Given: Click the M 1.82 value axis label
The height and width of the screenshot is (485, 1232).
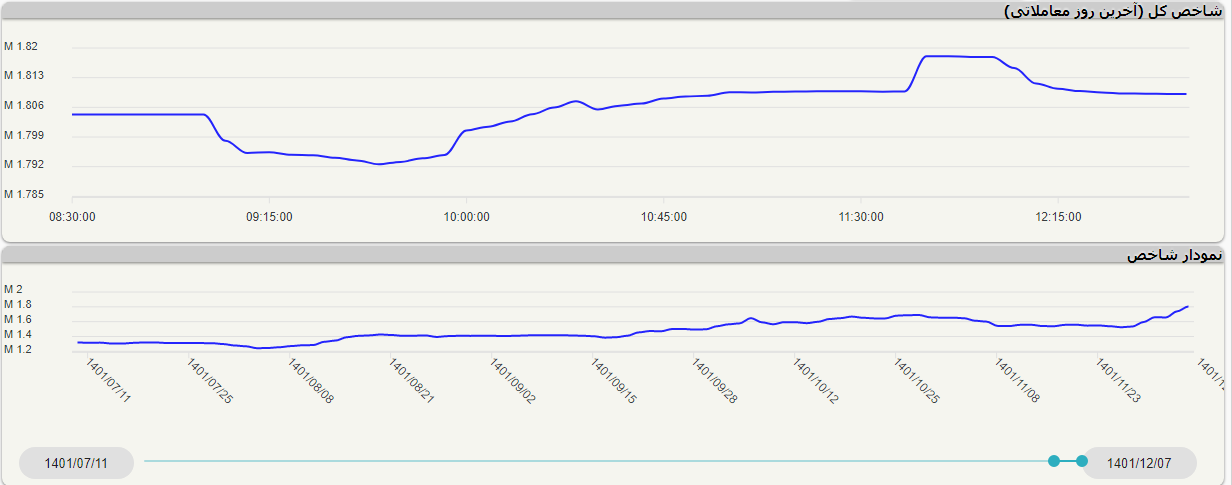Looking at the screenshot, I should point(21,47).
